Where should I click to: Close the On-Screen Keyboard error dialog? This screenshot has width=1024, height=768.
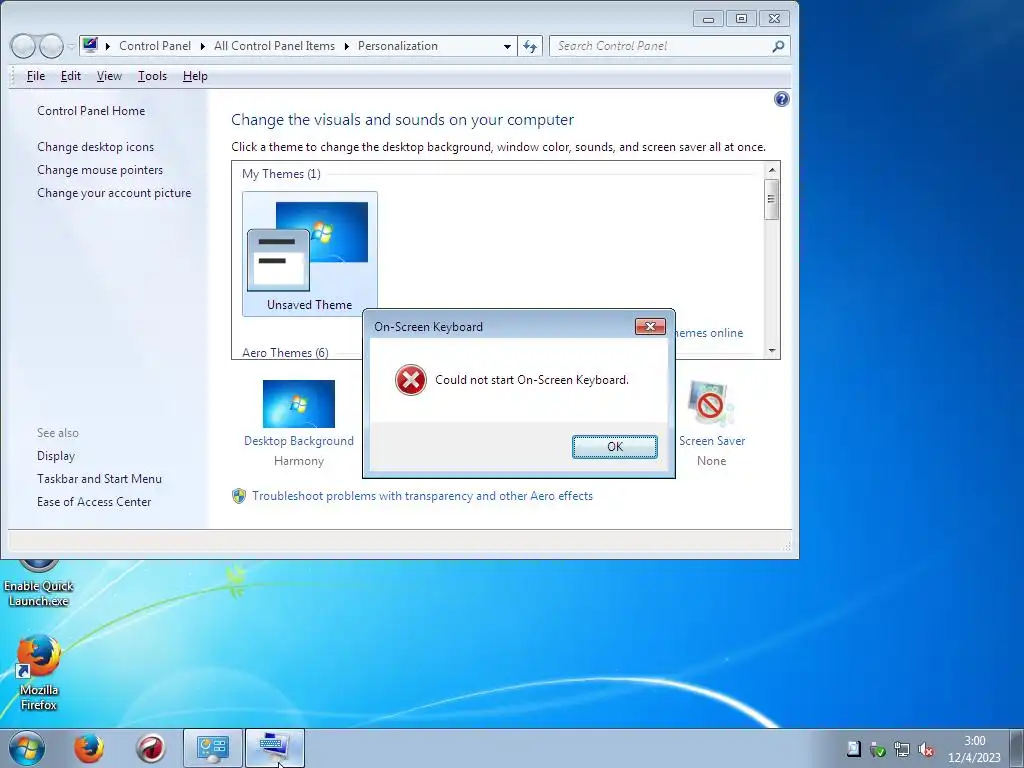tap(650, 327)
